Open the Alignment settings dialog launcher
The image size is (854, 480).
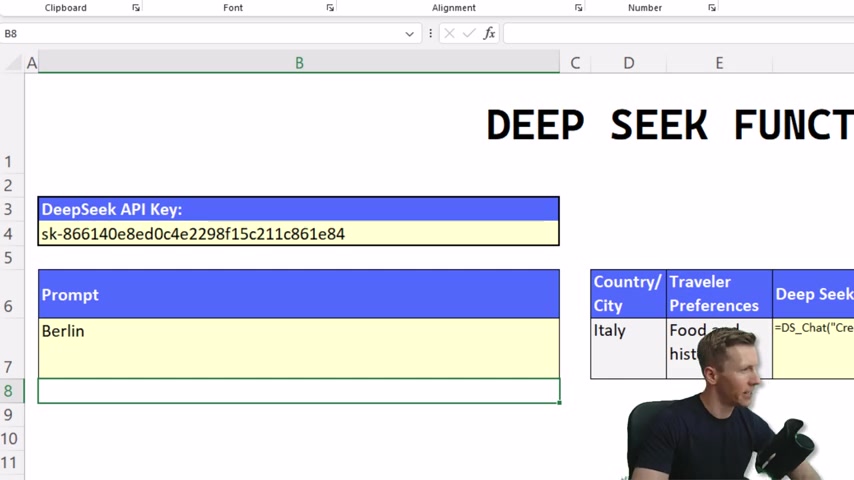point(578,8)
